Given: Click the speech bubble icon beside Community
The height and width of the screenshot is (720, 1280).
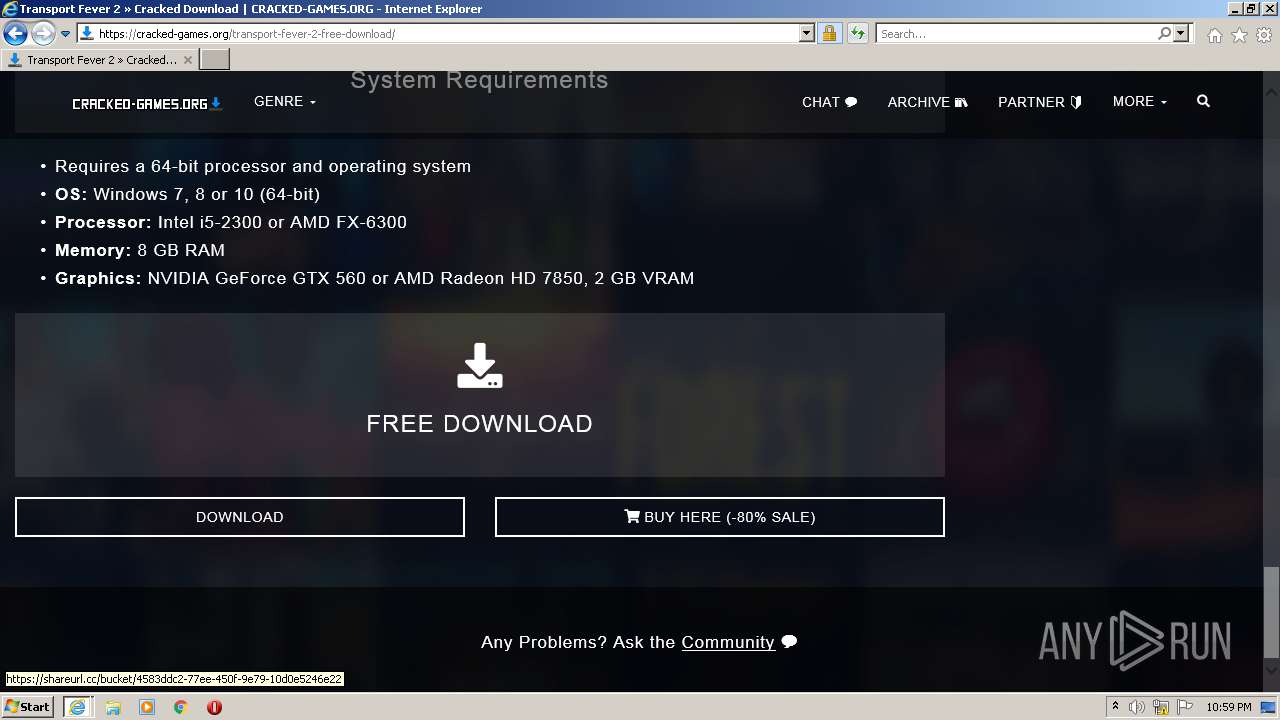Looking at the screenshot, I should (x=789, y=642).
